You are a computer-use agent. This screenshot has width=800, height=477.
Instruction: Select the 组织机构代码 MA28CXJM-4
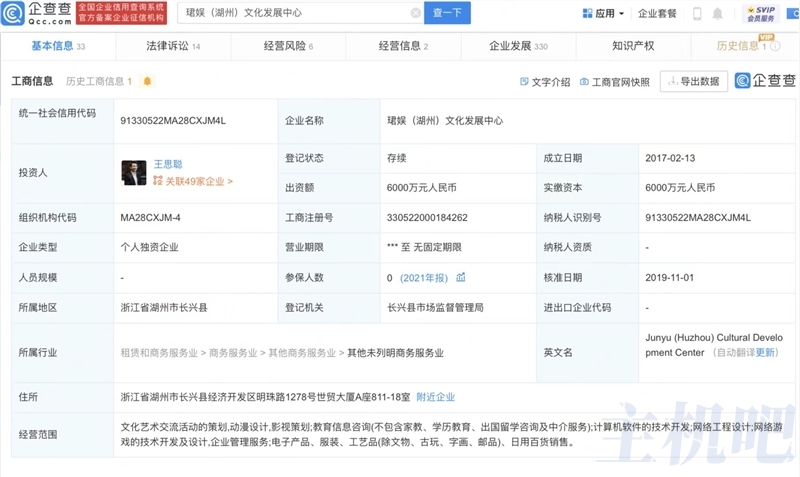coord(151,217)
